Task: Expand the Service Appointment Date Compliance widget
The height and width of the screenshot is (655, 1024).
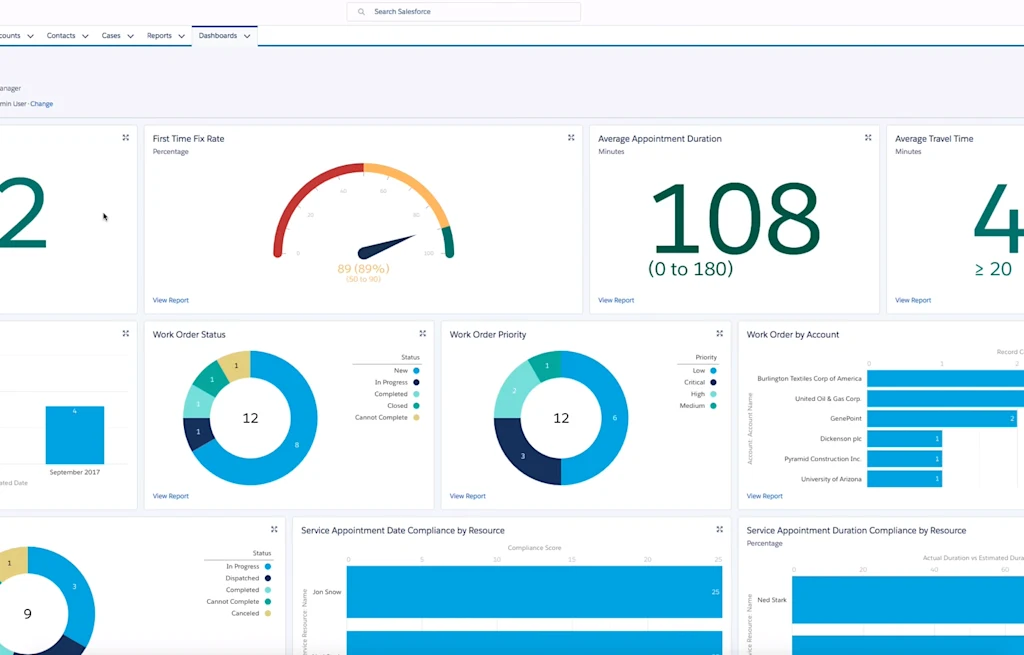Action: tap(718, 528)
